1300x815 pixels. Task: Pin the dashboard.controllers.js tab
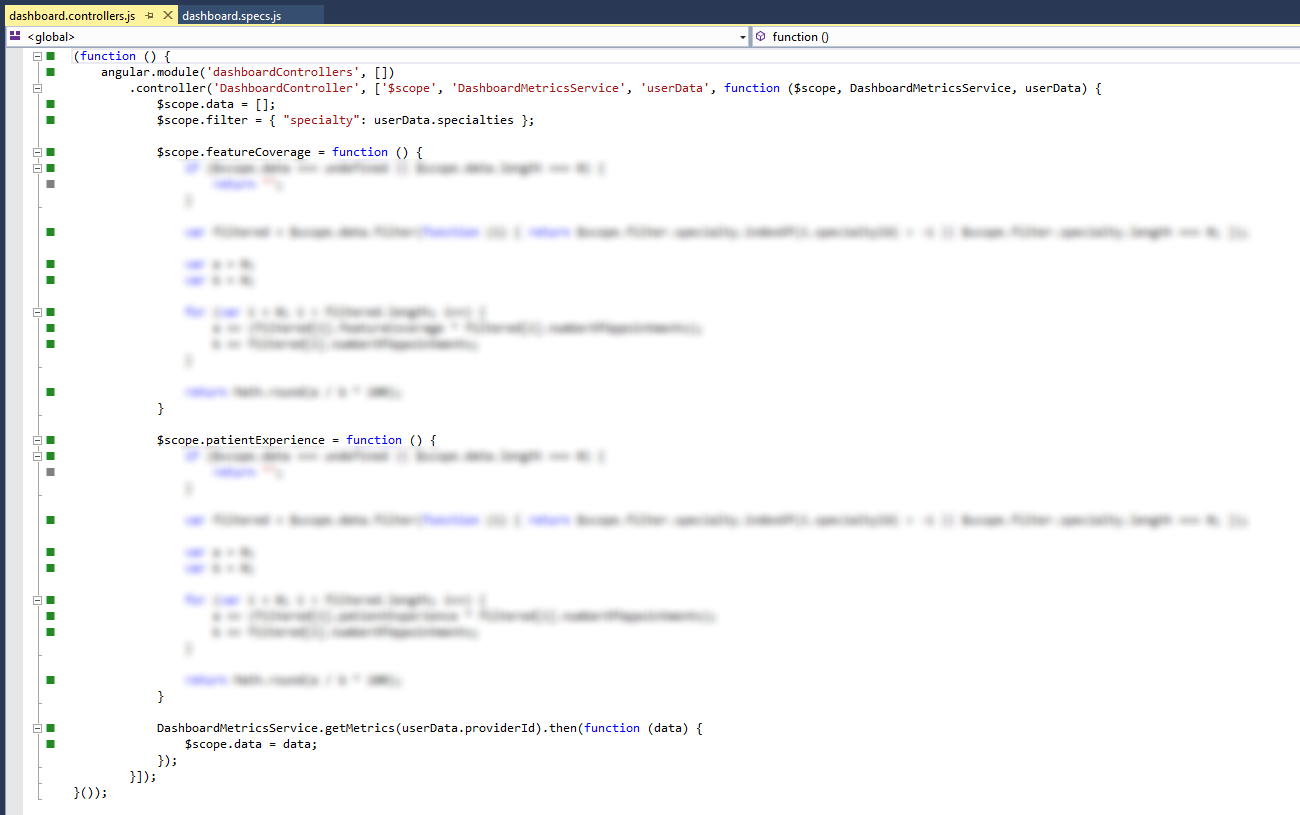(149, 16)
